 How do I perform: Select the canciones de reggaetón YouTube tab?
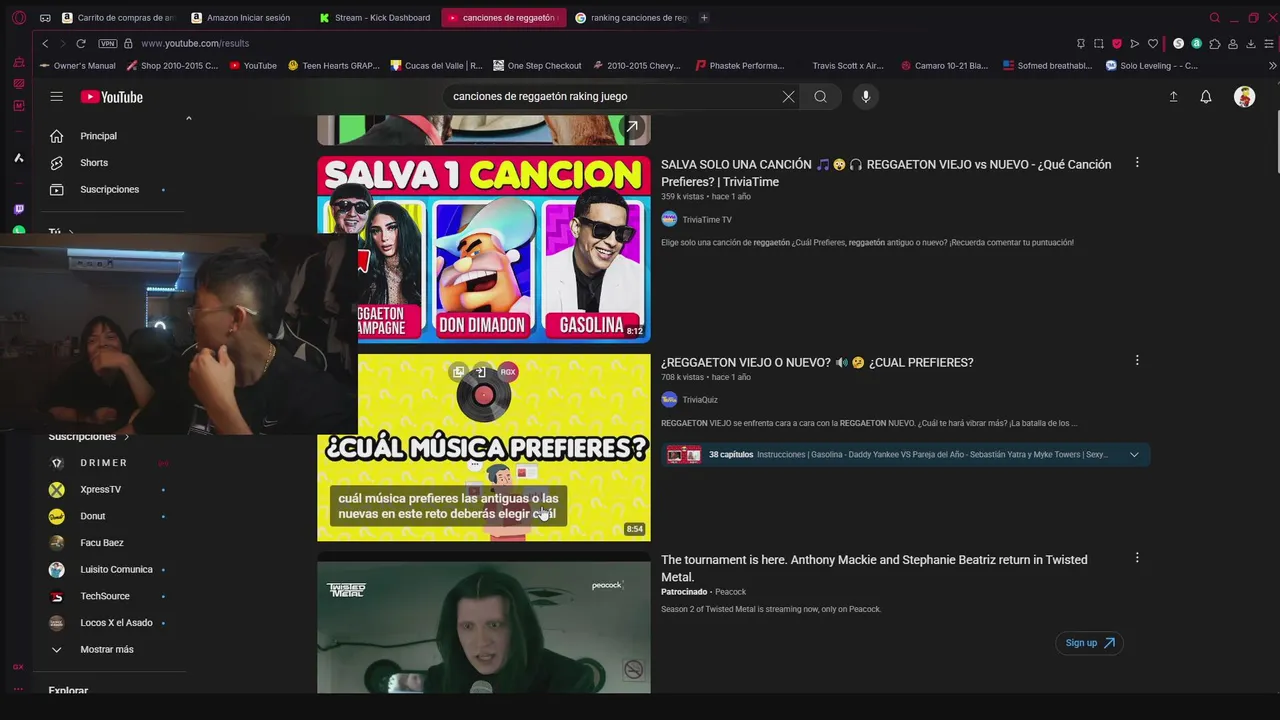[x=503, y=18]
